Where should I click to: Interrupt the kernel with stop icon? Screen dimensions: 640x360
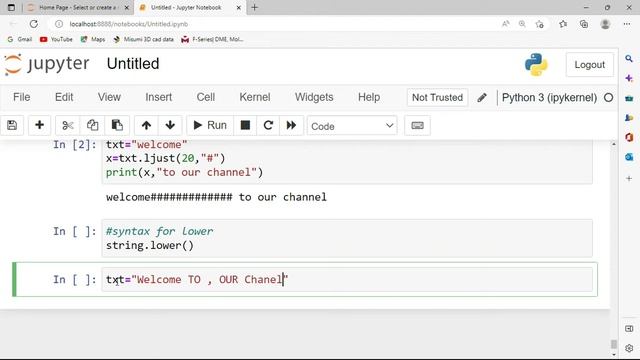click(x=245, y=125)
